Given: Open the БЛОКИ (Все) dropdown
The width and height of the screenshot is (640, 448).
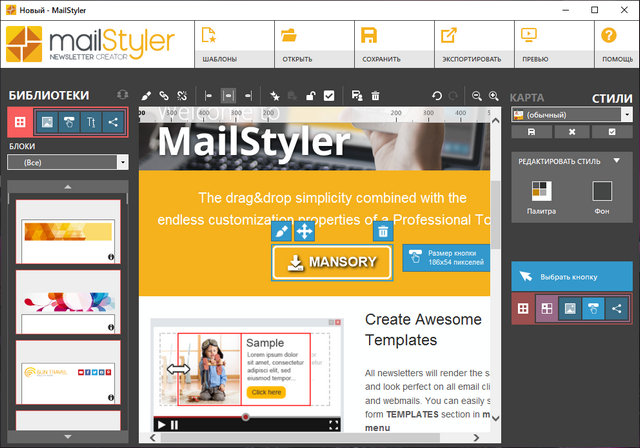Looking at the screenshot, I should [68, 162].
